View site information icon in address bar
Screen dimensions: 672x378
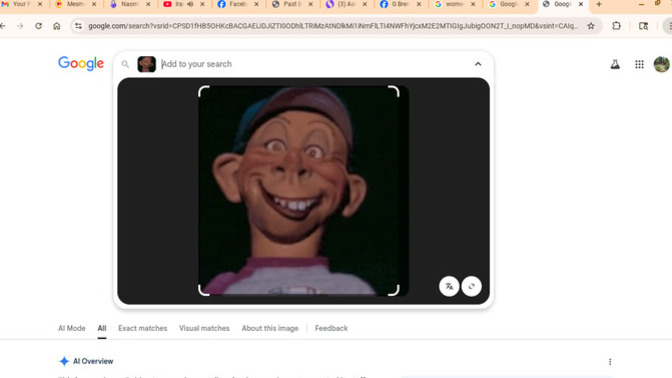[x=78, y=26]
